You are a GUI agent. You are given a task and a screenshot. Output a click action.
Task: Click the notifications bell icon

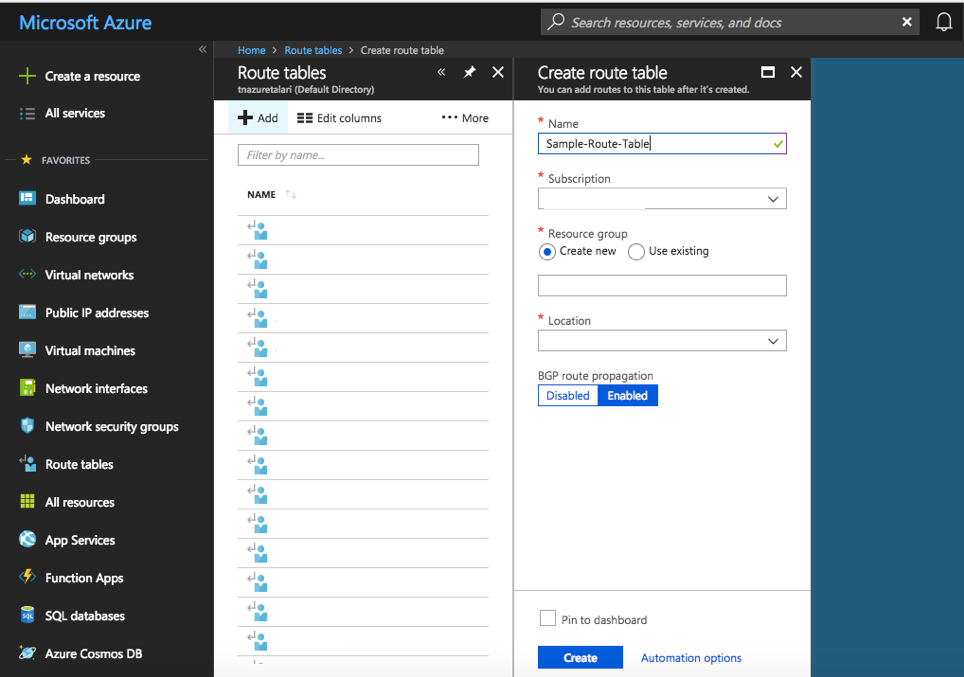point(943,22)
